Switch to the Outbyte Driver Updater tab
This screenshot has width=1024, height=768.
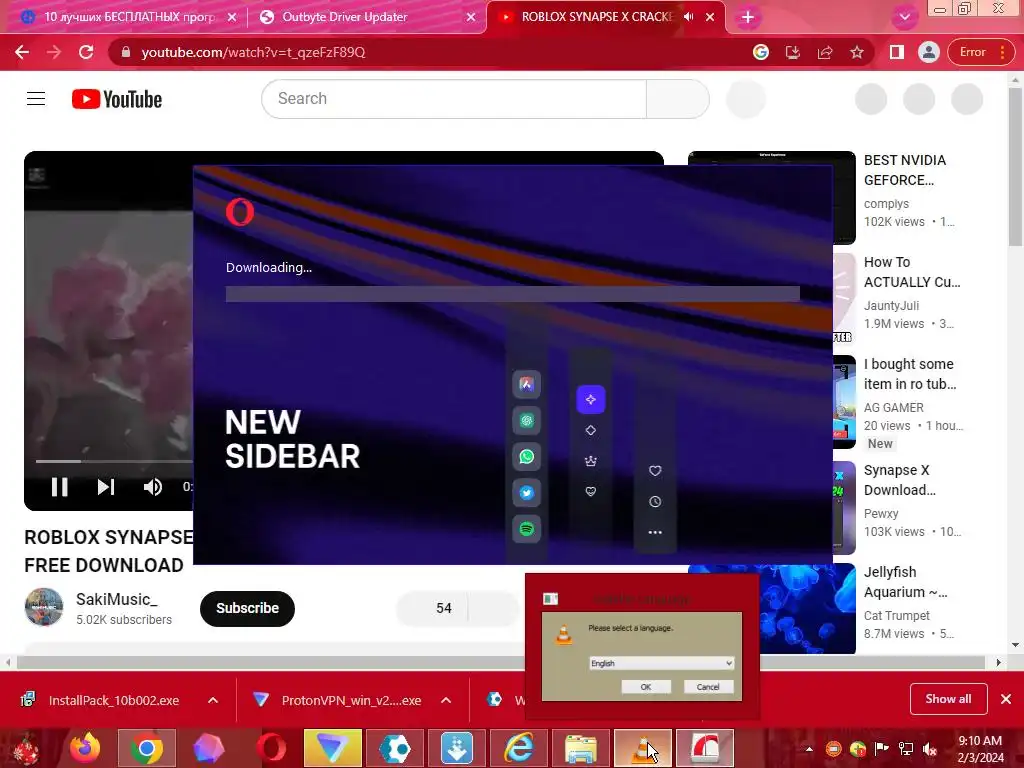[x=366, y=18]
